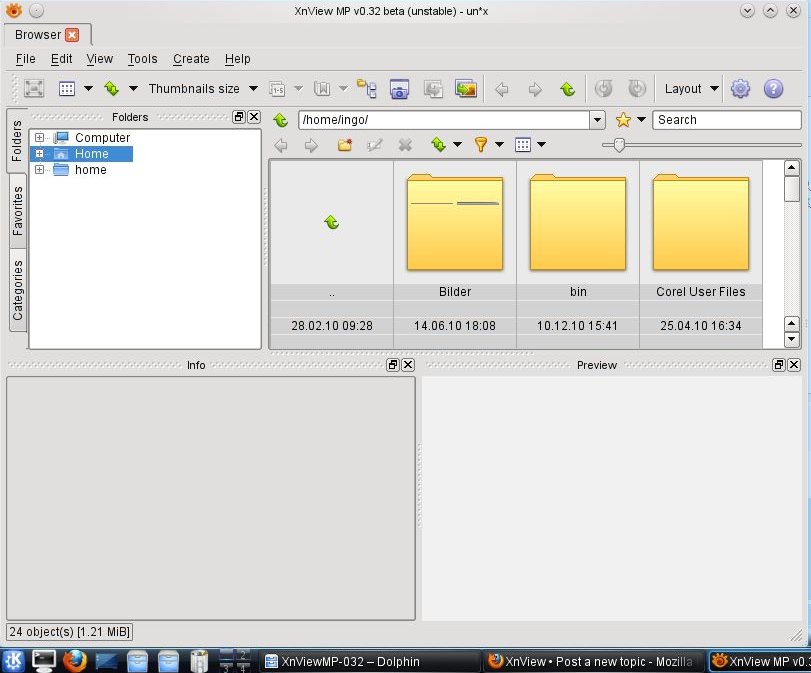Open the Create menu
This screenshot has width=811, height=673.
pos(191,59)
